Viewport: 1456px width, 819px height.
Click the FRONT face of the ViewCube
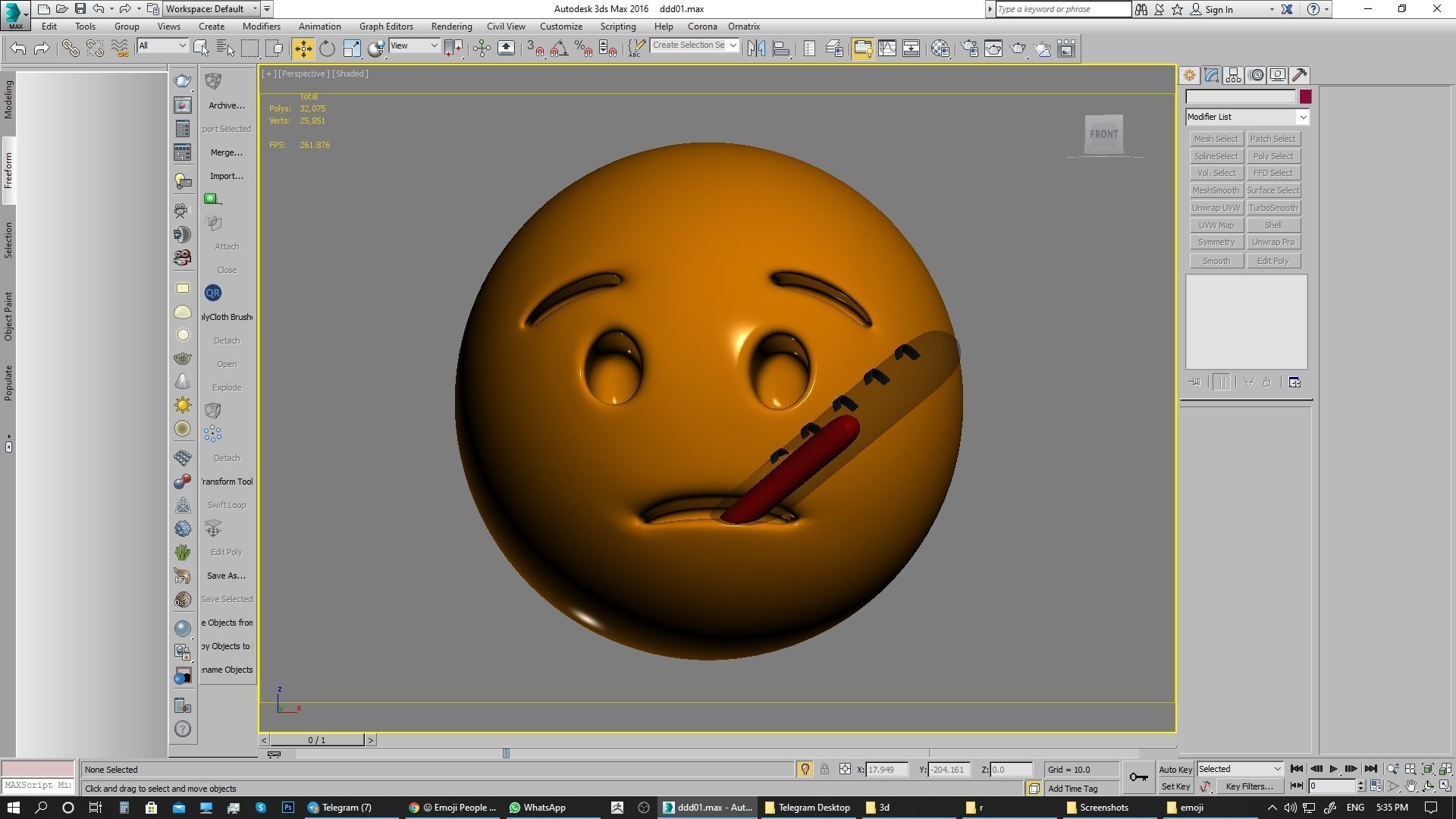[x=1103, y=134]
